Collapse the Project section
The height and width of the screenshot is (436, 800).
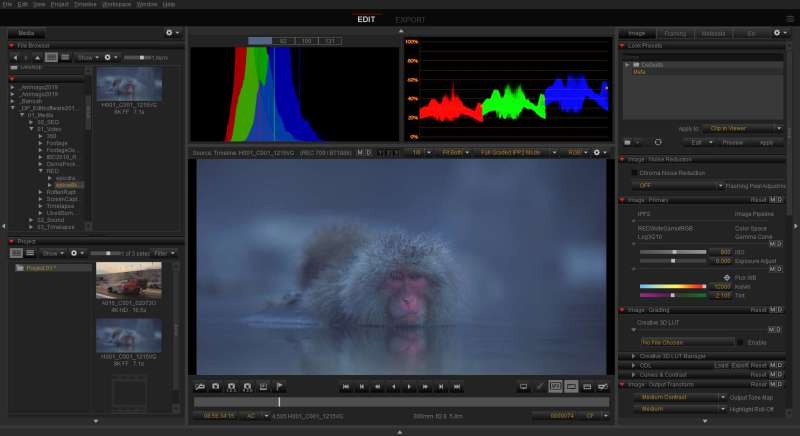pyautogui.click(x=11, y=241)
